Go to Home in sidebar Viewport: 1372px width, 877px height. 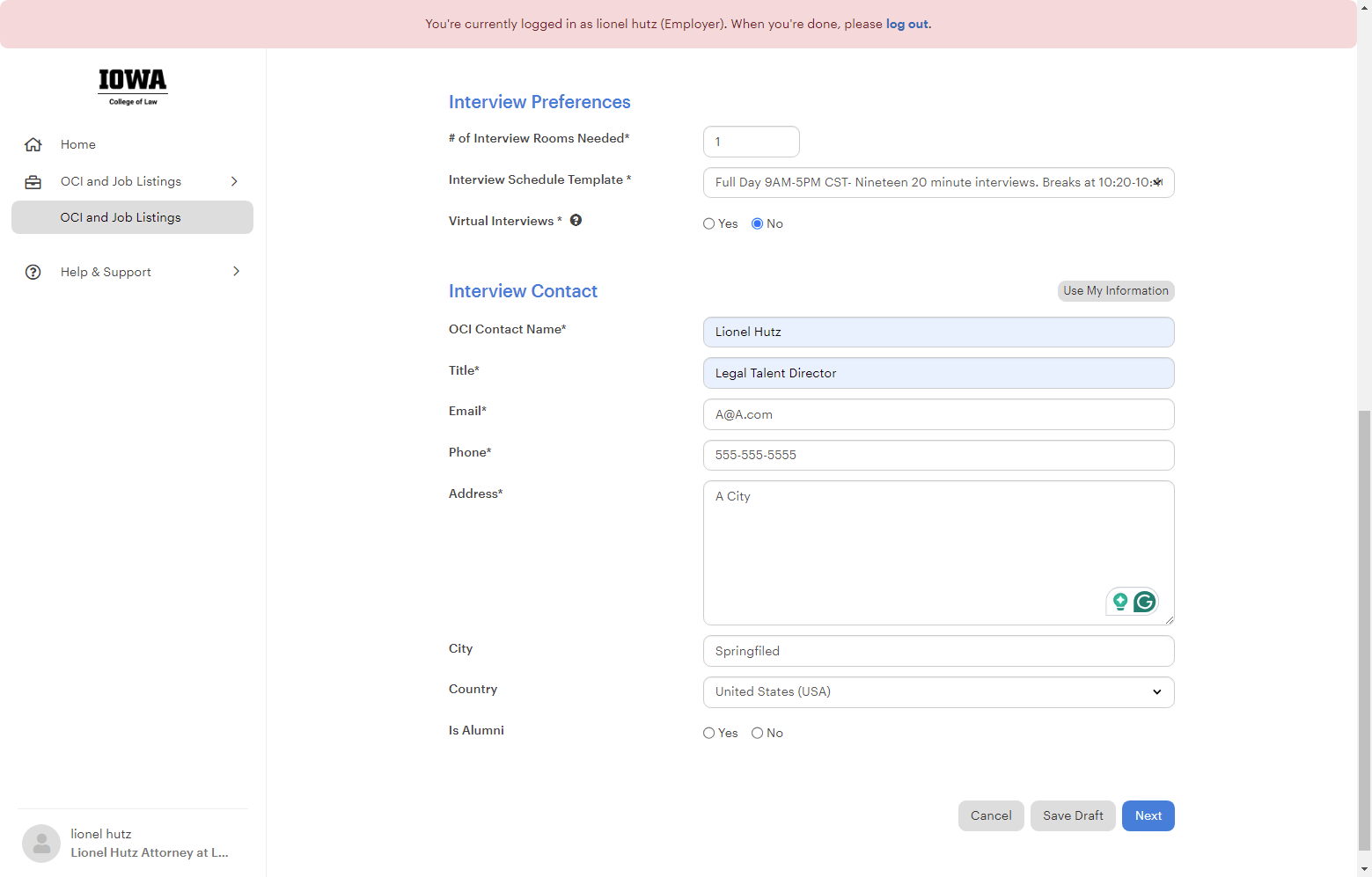coord(78,144)
